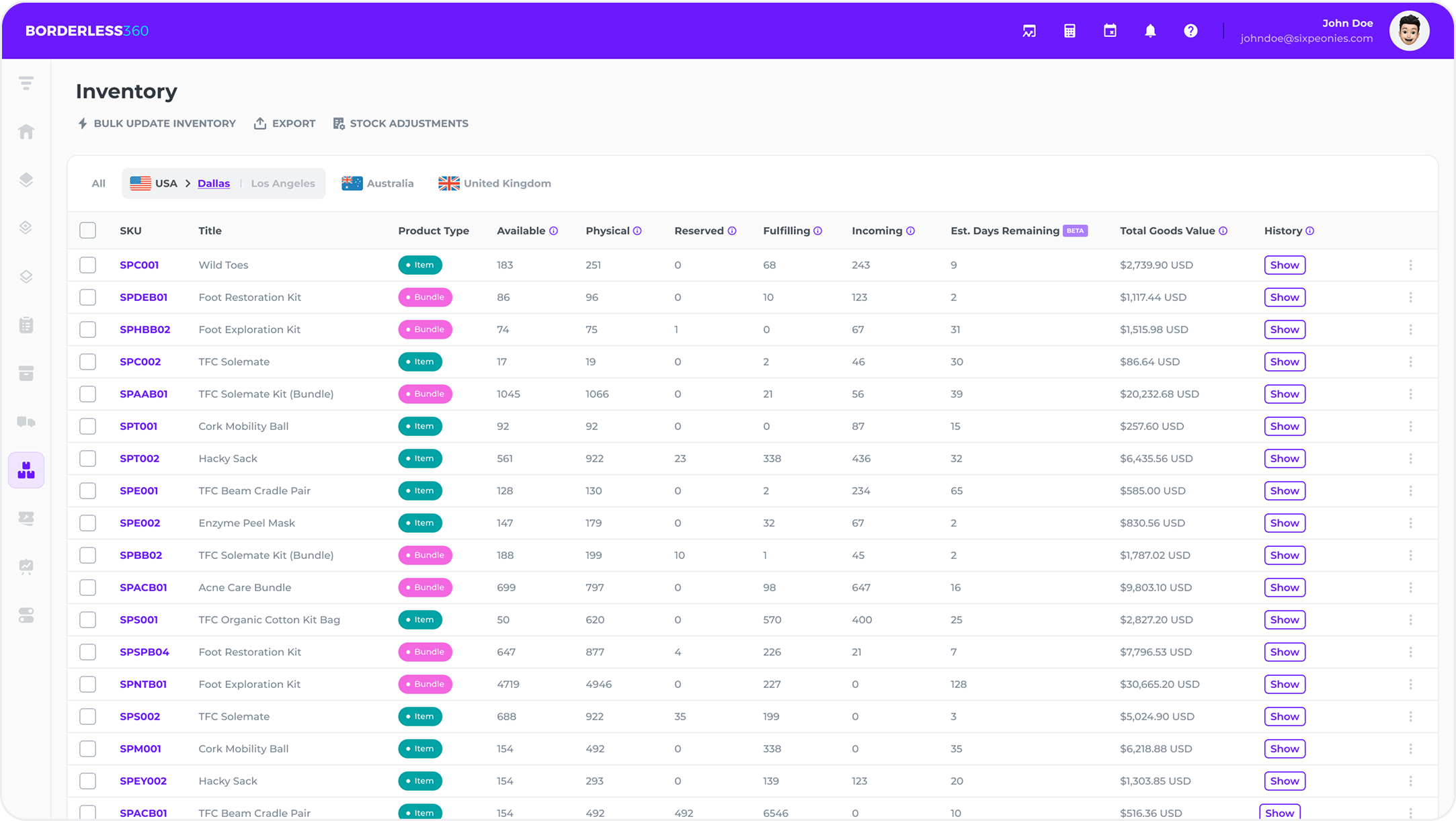The image size is (1456, 821).
Task: Click John Doe profile avatar
Action: coord(1409,31)
